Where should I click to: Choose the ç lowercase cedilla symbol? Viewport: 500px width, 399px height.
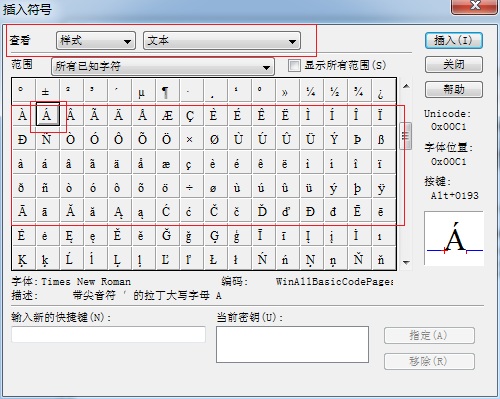(191, 162)
